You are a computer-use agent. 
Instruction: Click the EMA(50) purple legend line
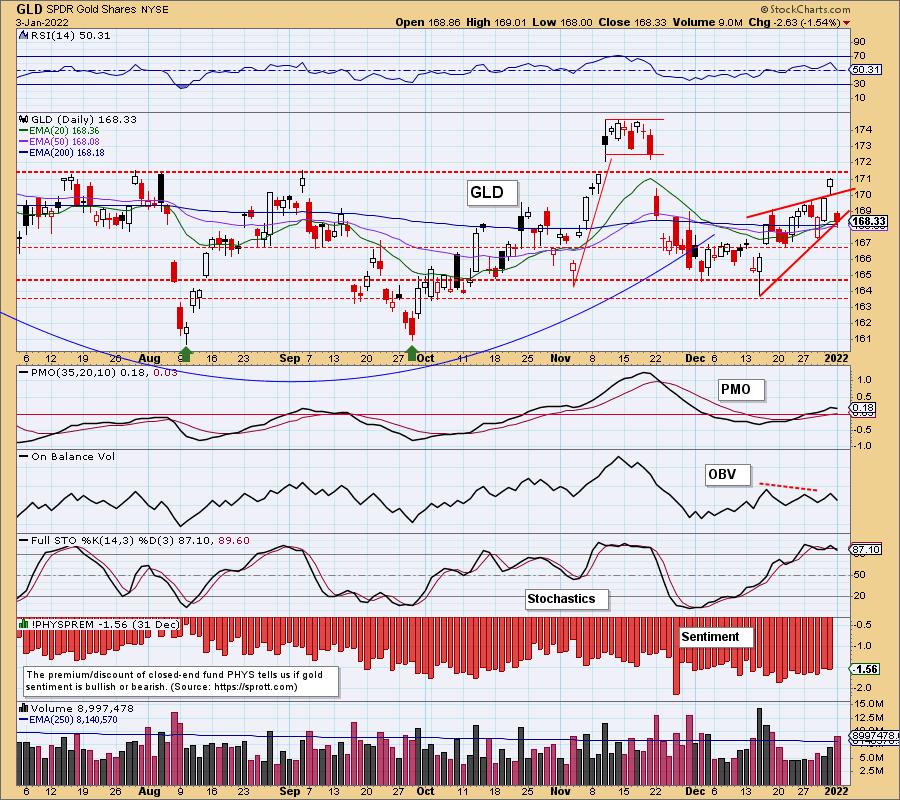pos(24,142)
